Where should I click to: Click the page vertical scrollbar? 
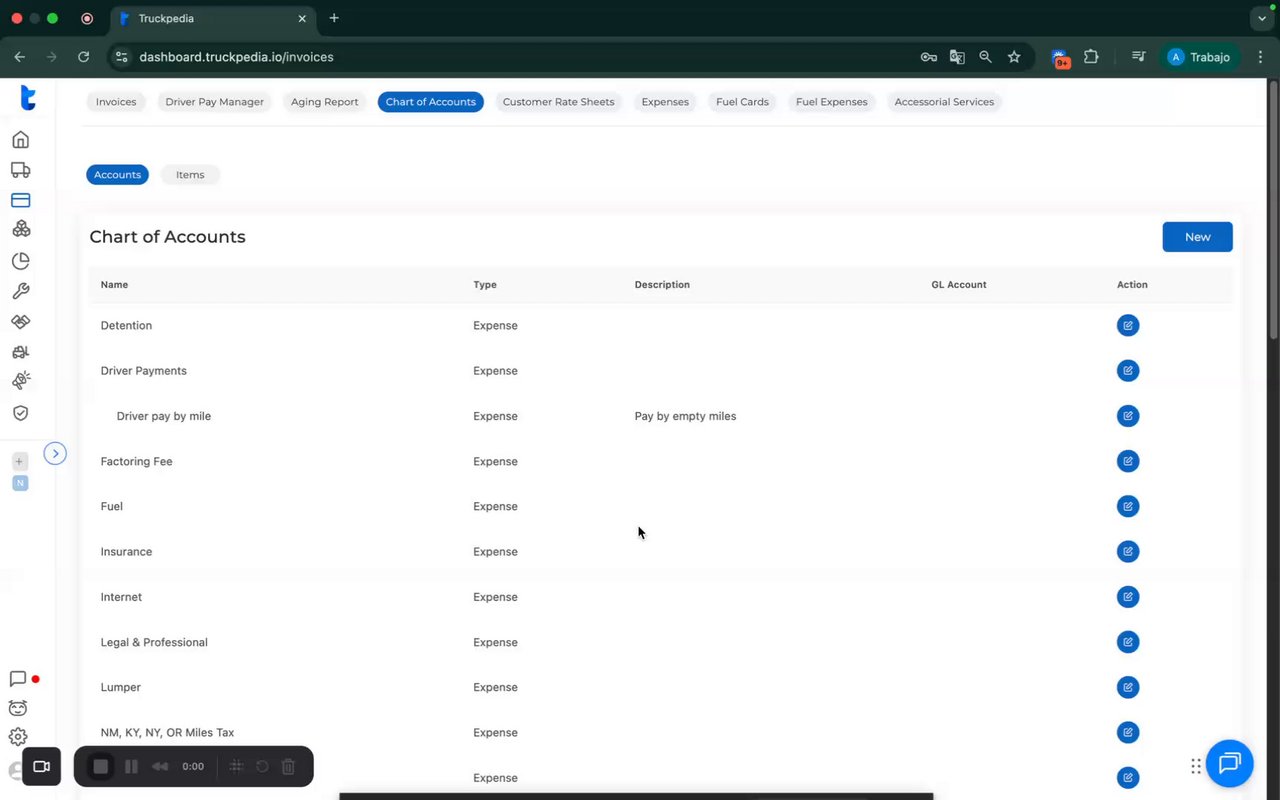point(1273,212)
